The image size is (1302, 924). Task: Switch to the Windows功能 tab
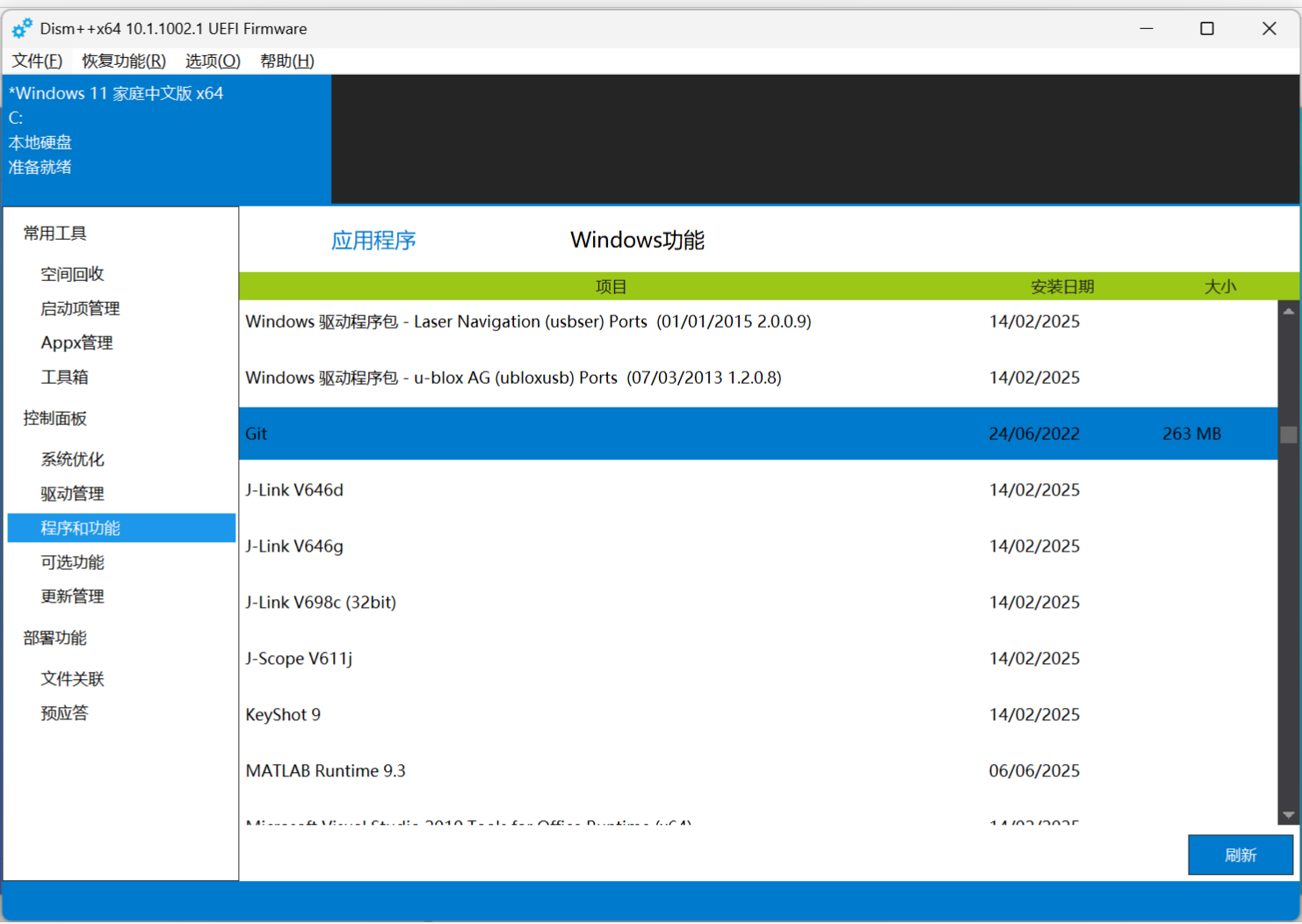(637, 240)
